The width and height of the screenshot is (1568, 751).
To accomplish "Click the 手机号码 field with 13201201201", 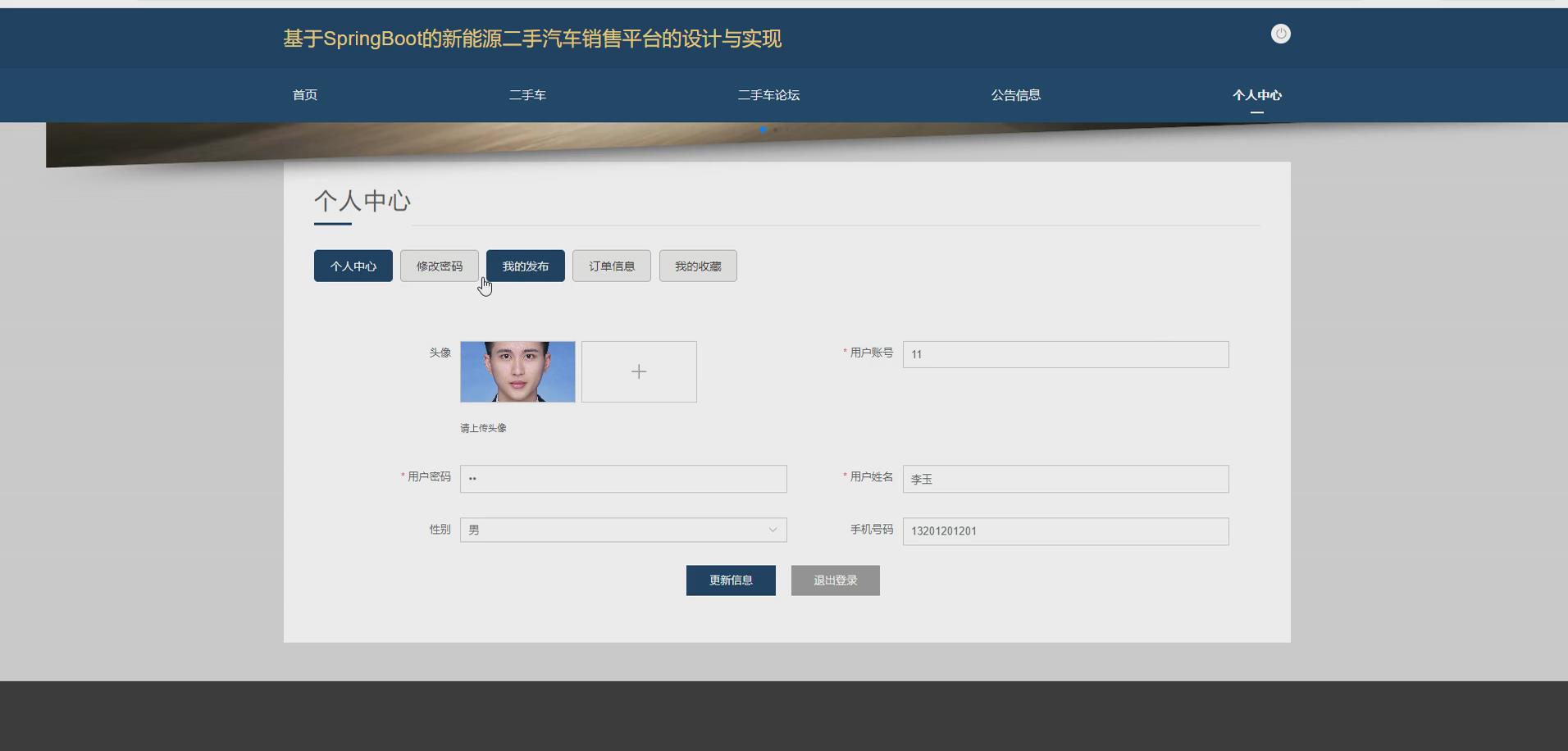I will (x=1066, y=531).
